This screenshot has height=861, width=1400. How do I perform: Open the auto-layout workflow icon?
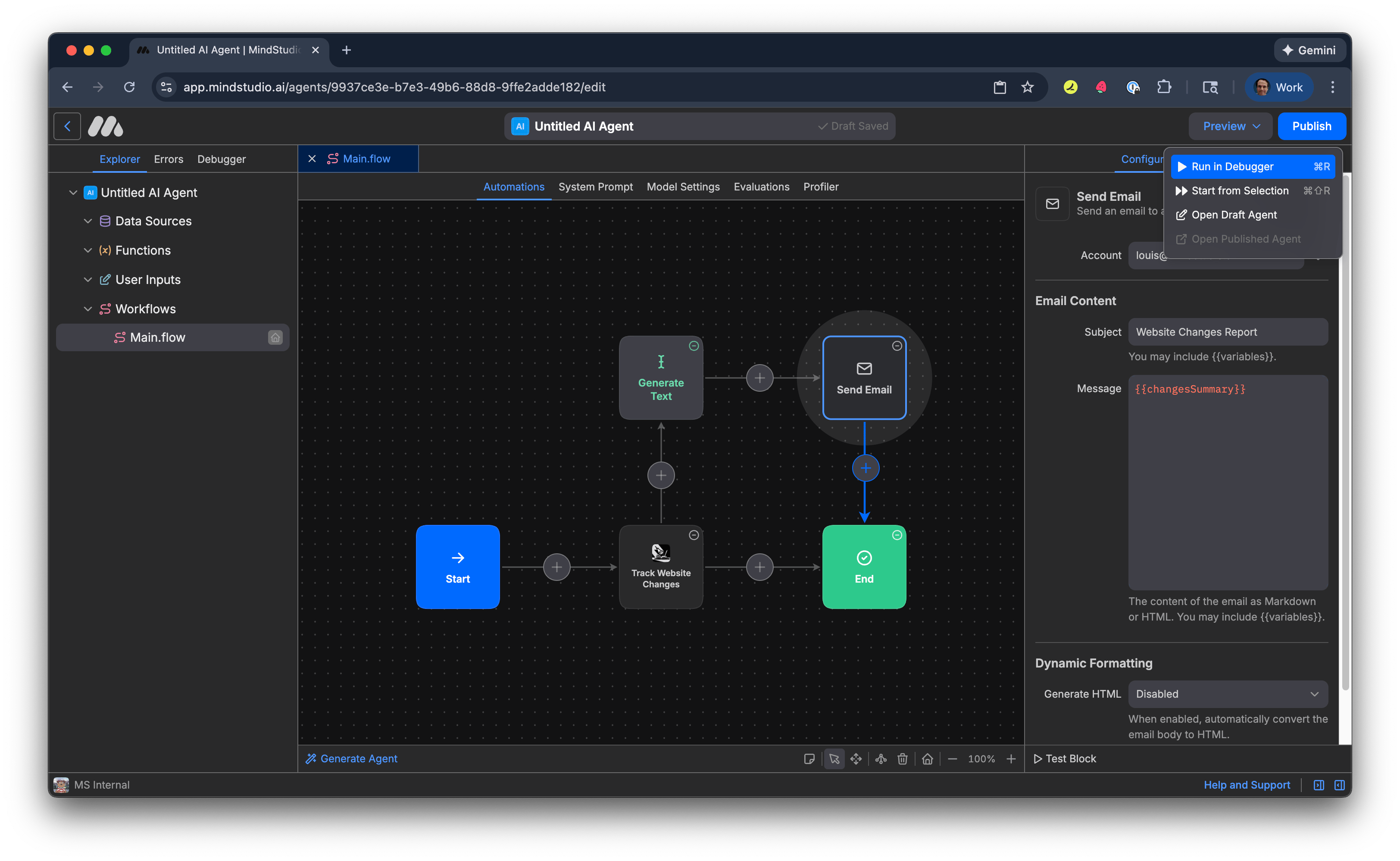880,758
